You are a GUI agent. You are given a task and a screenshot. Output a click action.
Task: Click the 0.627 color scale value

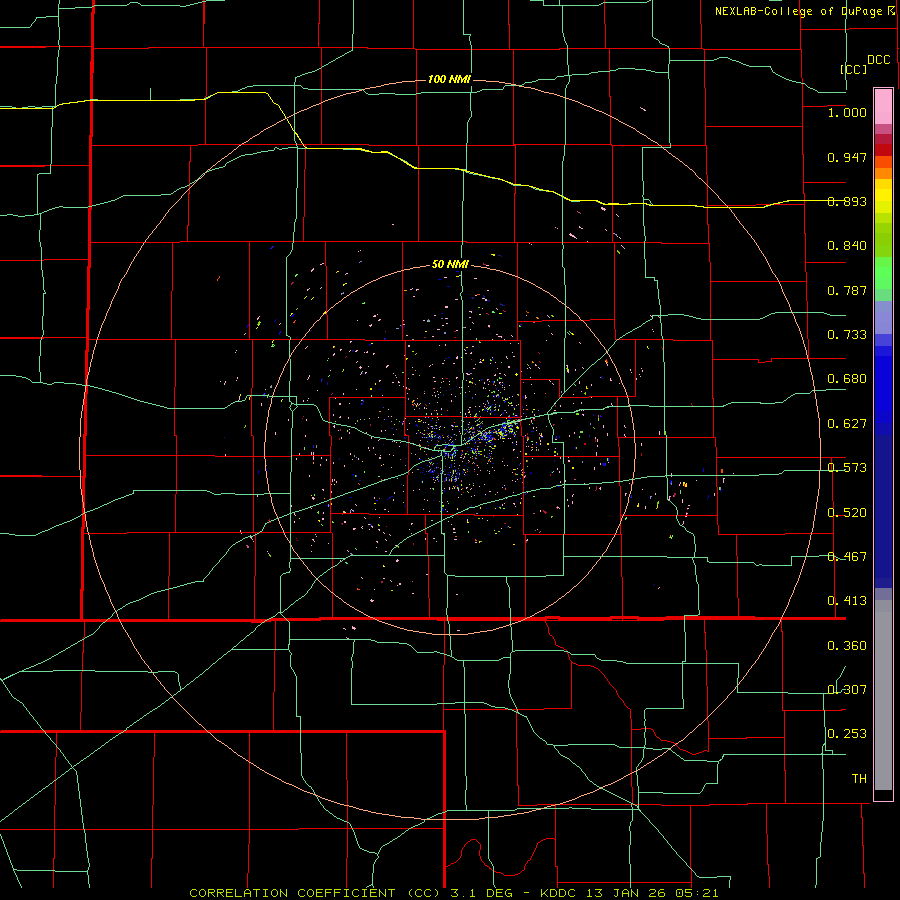[847, 424]
